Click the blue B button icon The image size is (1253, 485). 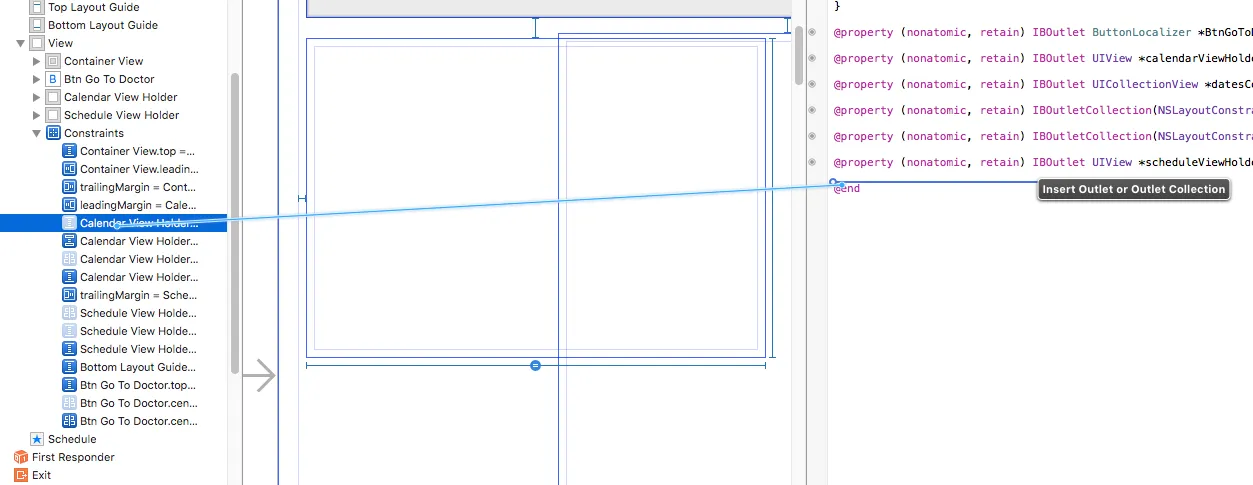(54, 79)
